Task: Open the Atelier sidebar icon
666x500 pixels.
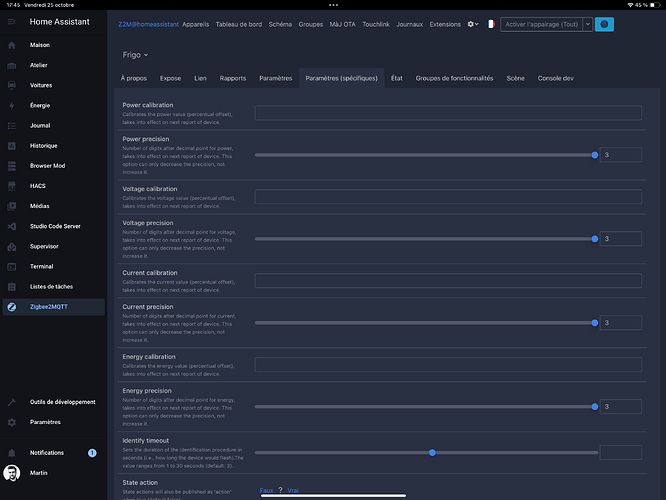Action: pyautogui.click(x=11, y=65)
